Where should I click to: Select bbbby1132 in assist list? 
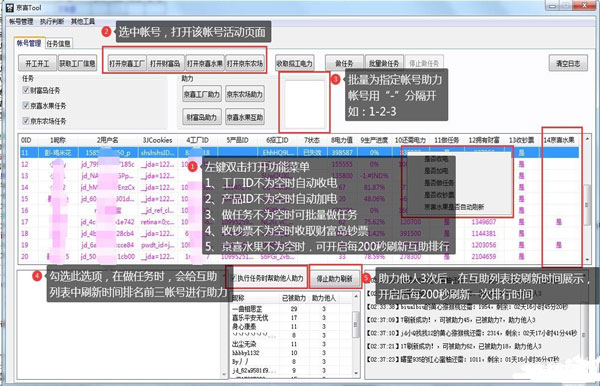(245, 353)
